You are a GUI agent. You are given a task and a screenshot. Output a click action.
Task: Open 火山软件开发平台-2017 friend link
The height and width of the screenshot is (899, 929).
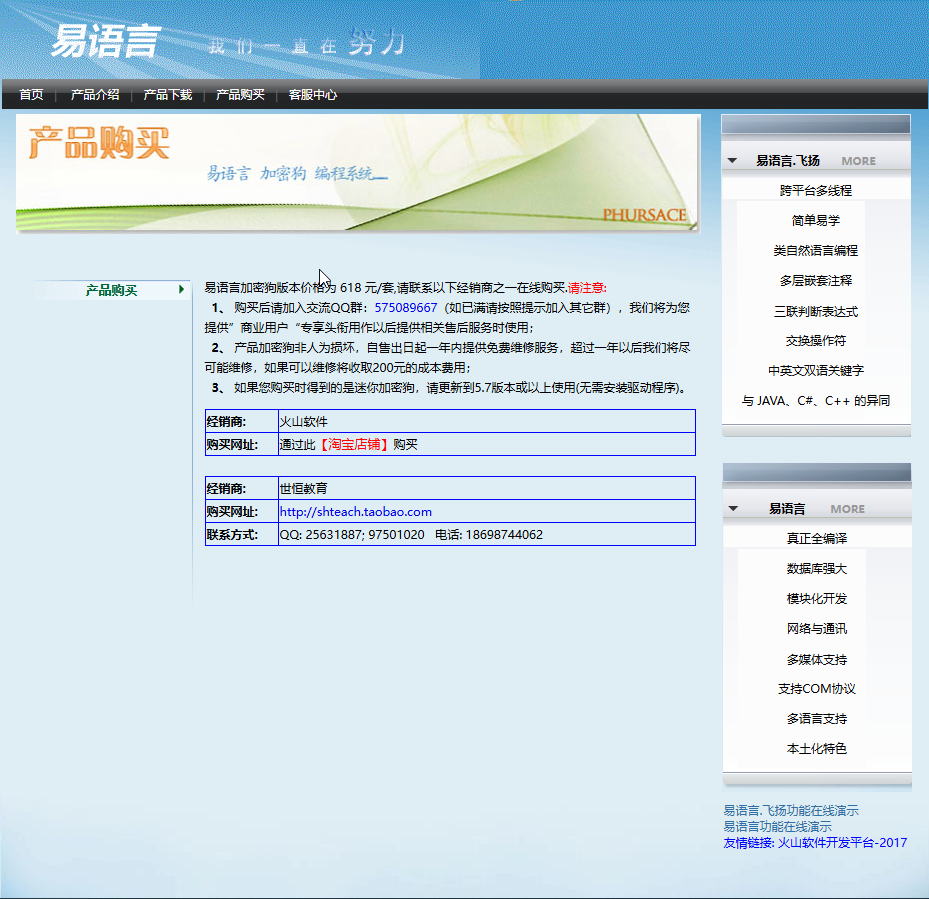pos(842,843)
